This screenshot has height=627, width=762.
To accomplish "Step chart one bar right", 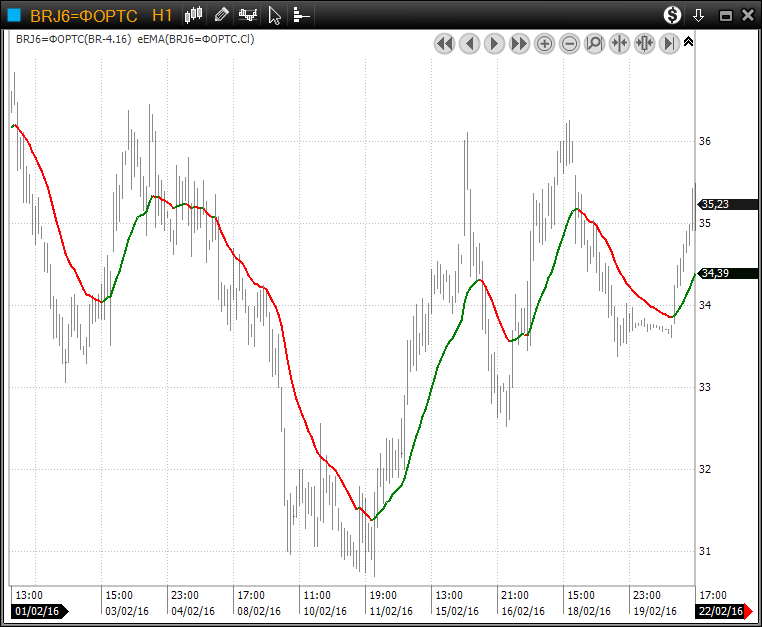I will coord(494,43).
